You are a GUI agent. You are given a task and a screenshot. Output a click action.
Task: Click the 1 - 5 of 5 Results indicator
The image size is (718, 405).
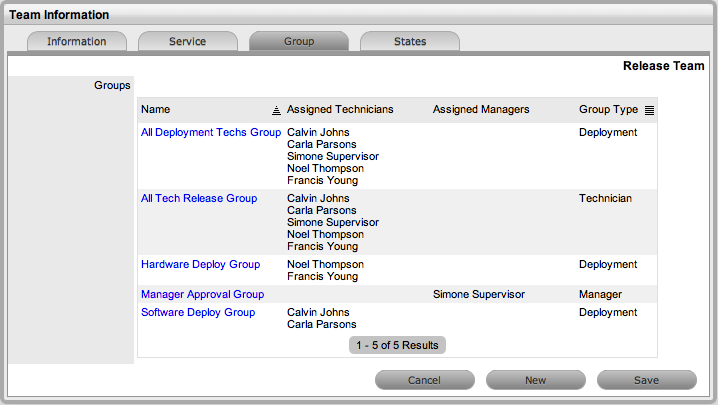(x=397, y=345)
